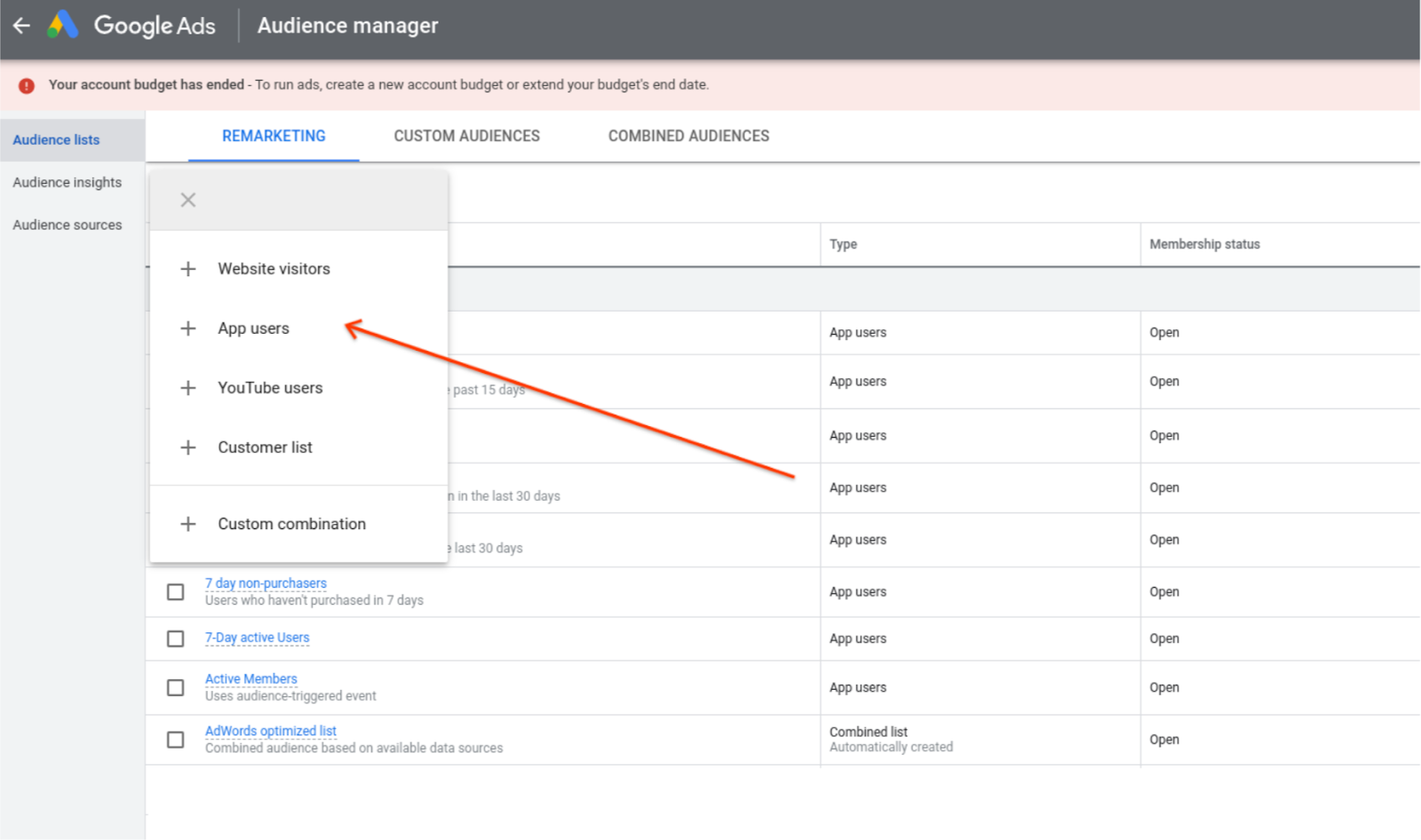Toggle the AdWords optimized list checkbox
Image resolution: width=1421 pixels, height=840 pixels.
[176, 740]
